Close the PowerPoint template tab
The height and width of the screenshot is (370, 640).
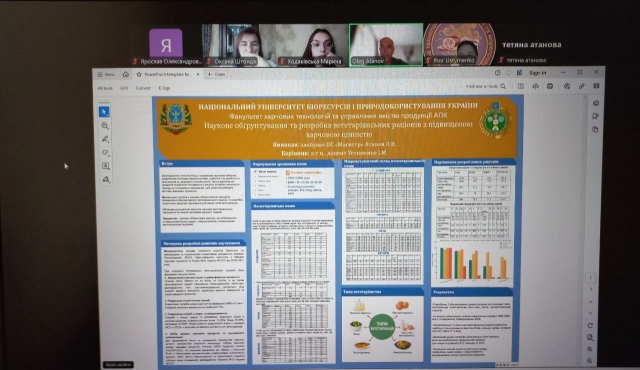[198, 74]
